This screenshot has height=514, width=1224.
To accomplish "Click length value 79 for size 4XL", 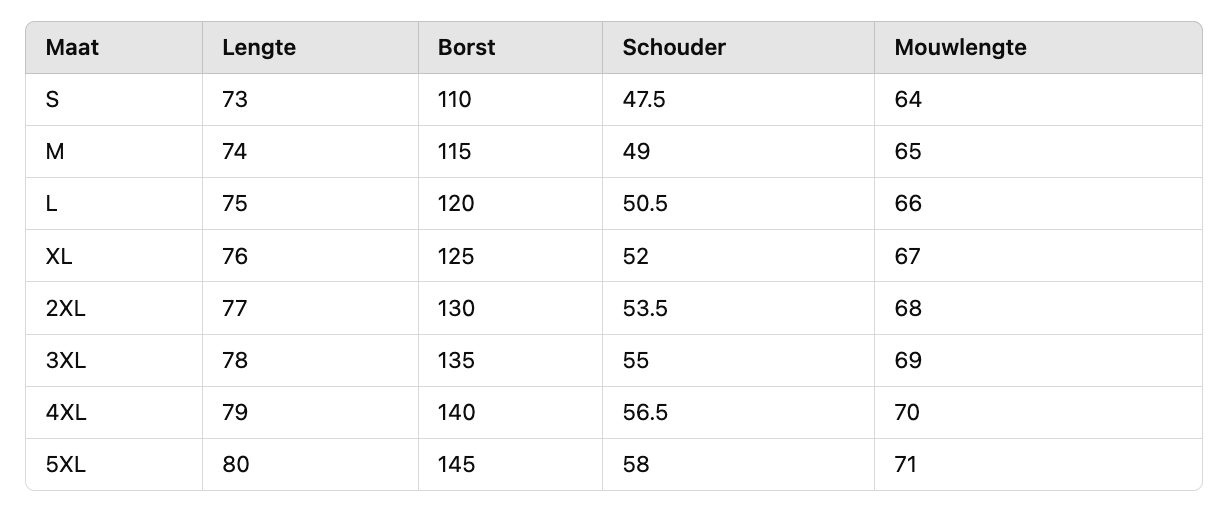I will (x=235, y=412).
